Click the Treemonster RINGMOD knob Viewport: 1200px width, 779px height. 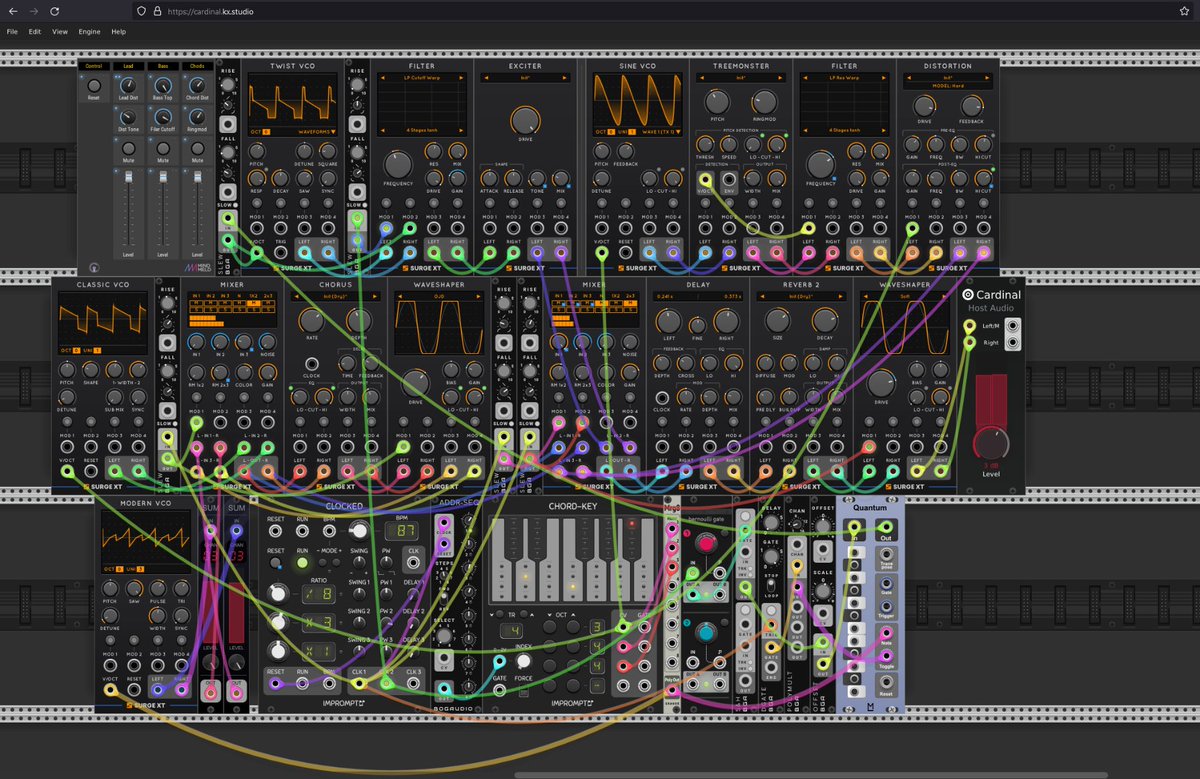click(x=764, y=100)
